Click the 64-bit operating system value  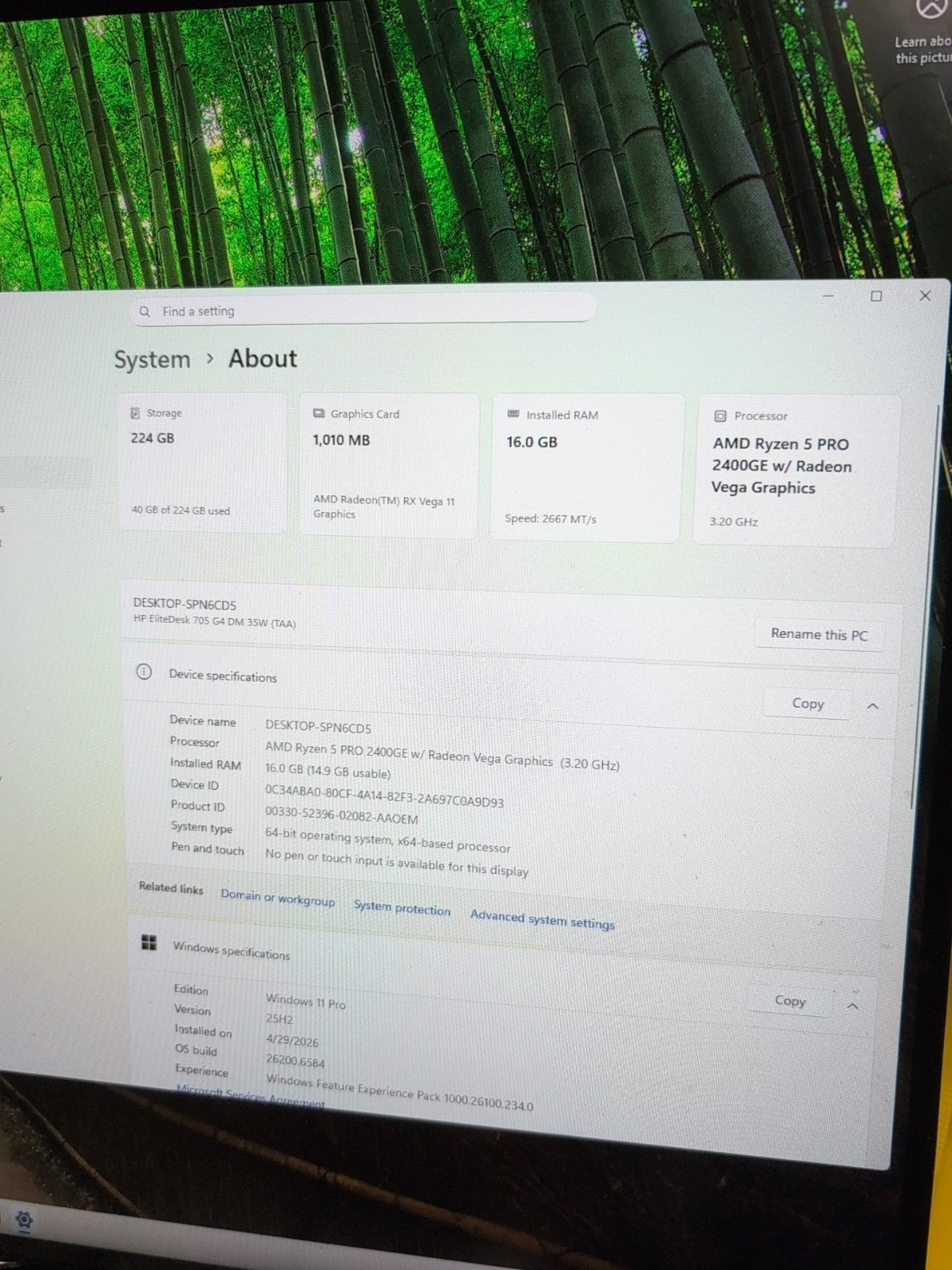pos(388,841)
